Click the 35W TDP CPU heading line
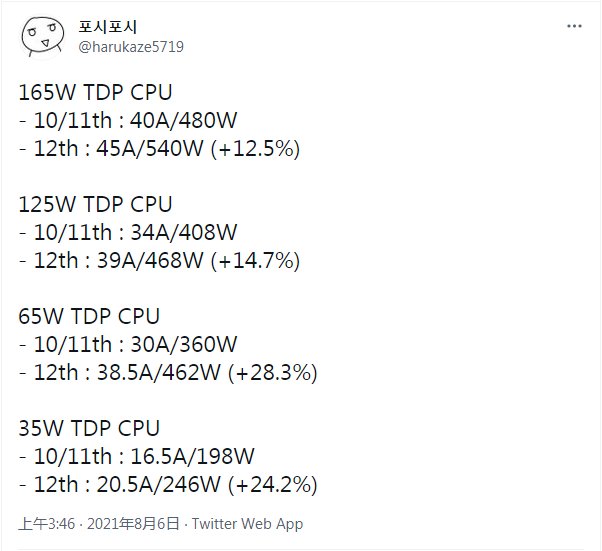Viewport: 602px width, 551px height. point(89,428)
